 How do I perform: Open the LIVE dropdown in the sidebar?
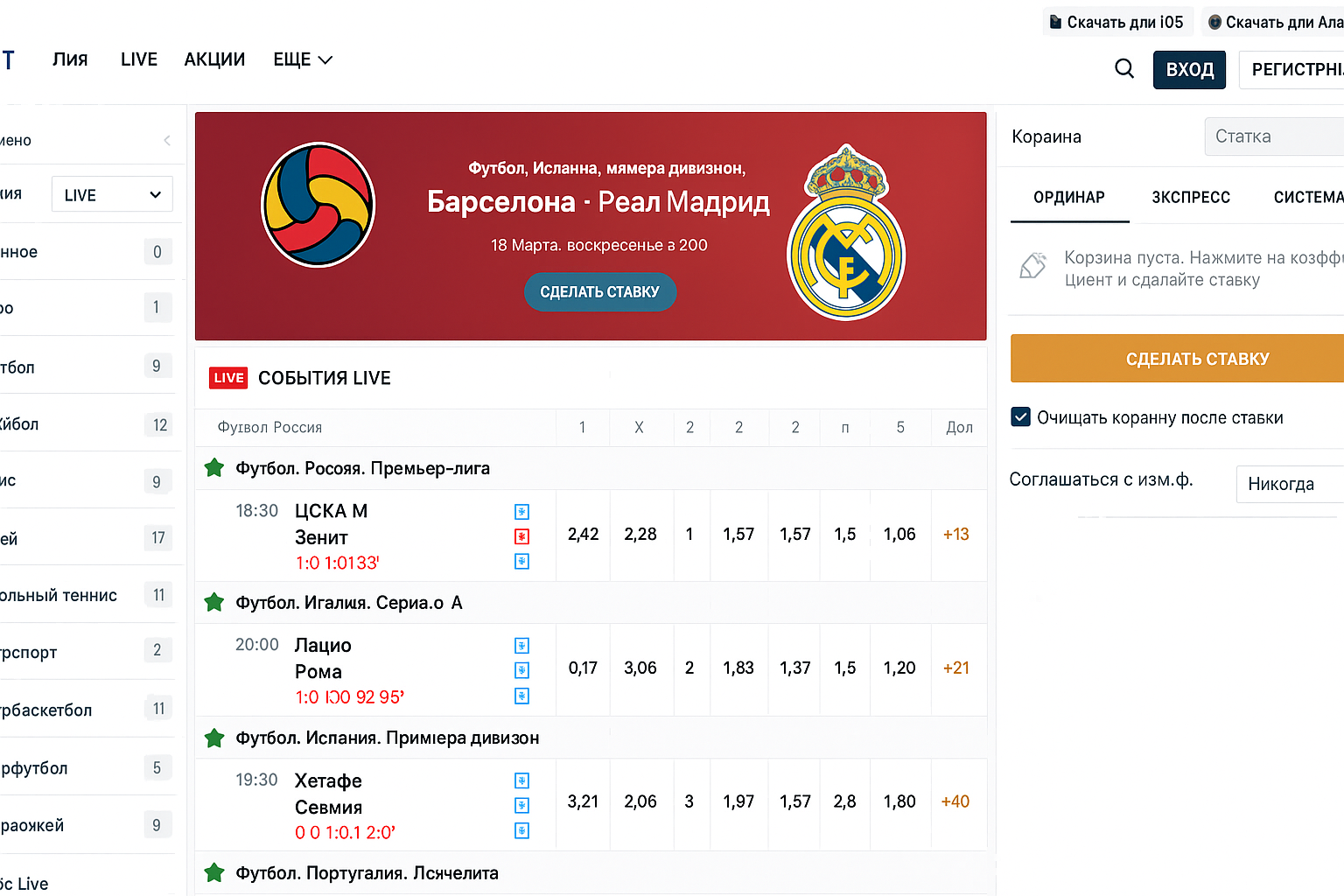click(112, 195)
